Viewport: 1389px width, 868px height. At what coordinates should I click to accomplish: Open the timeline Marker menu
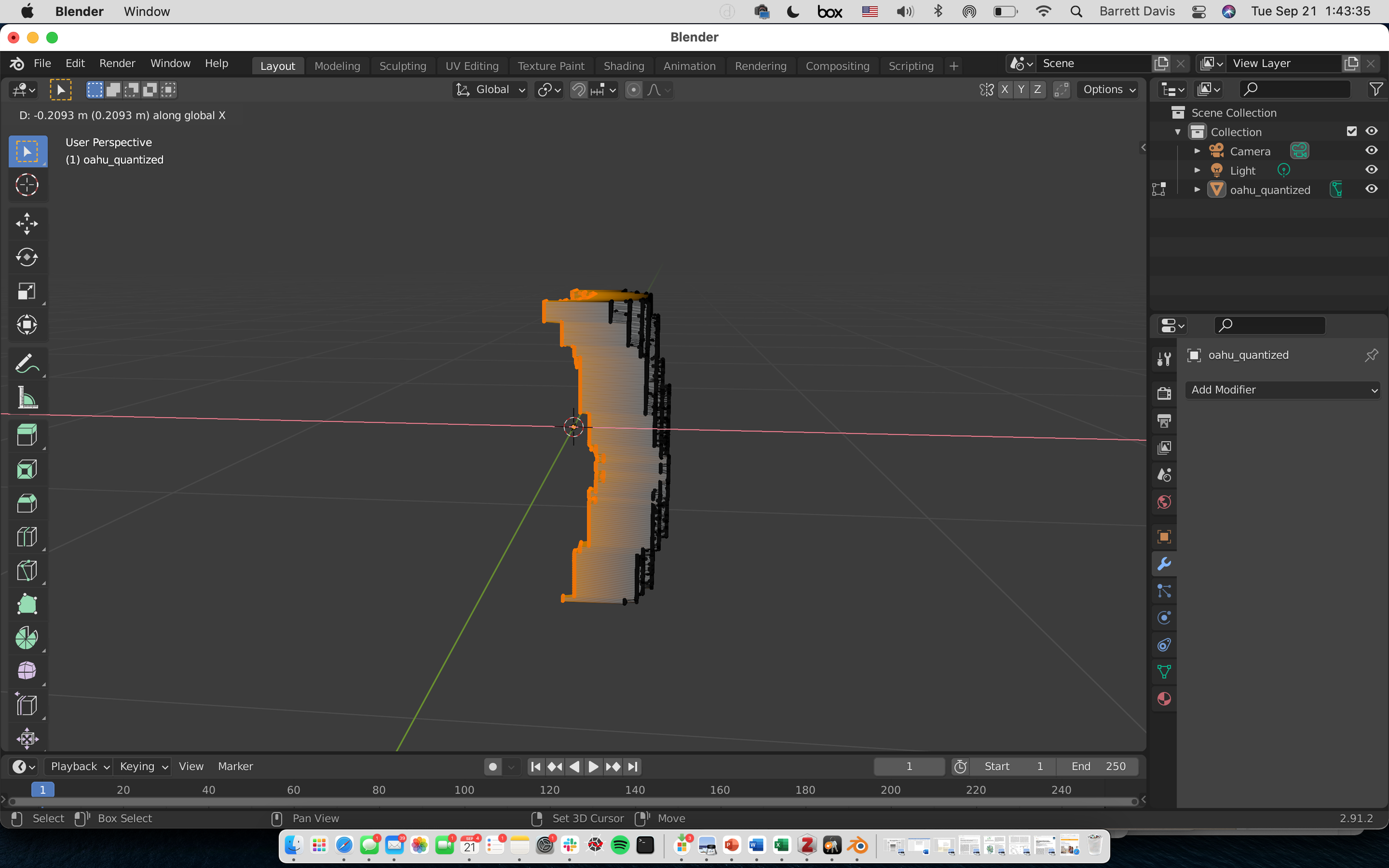tap(235, 766)
